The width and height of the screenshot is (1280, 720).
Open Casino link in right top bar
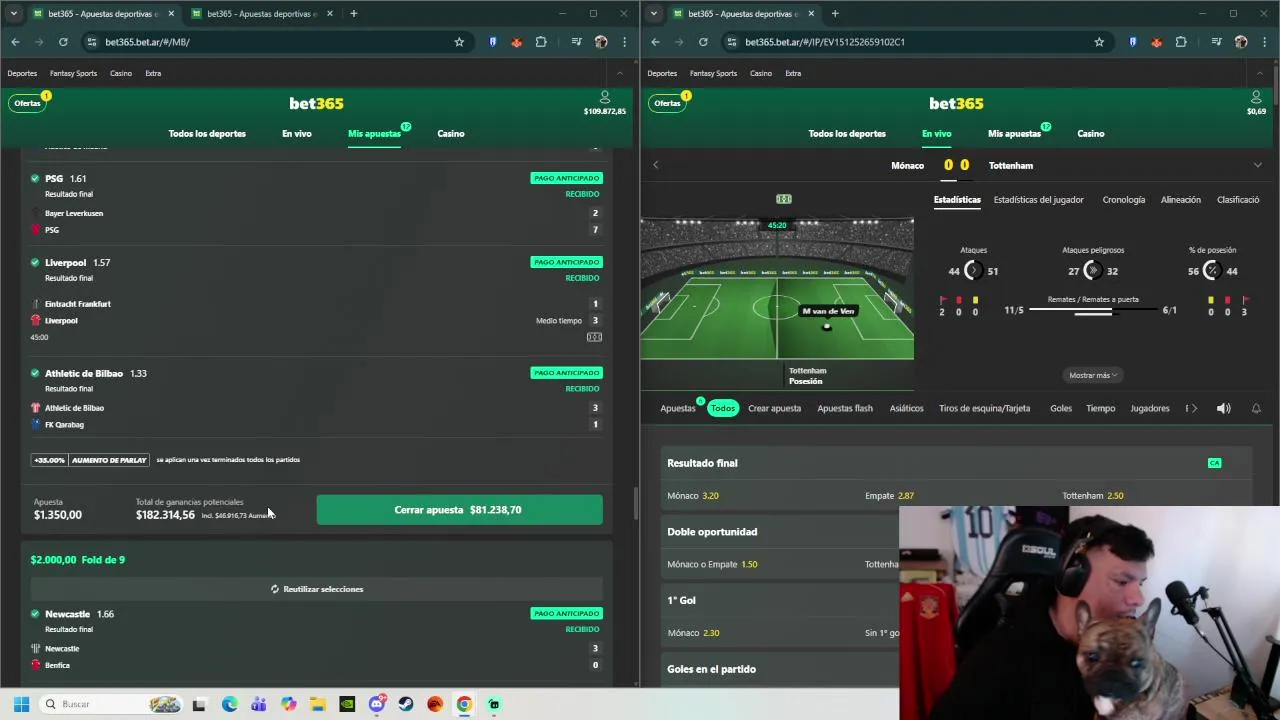pos(761,73)
